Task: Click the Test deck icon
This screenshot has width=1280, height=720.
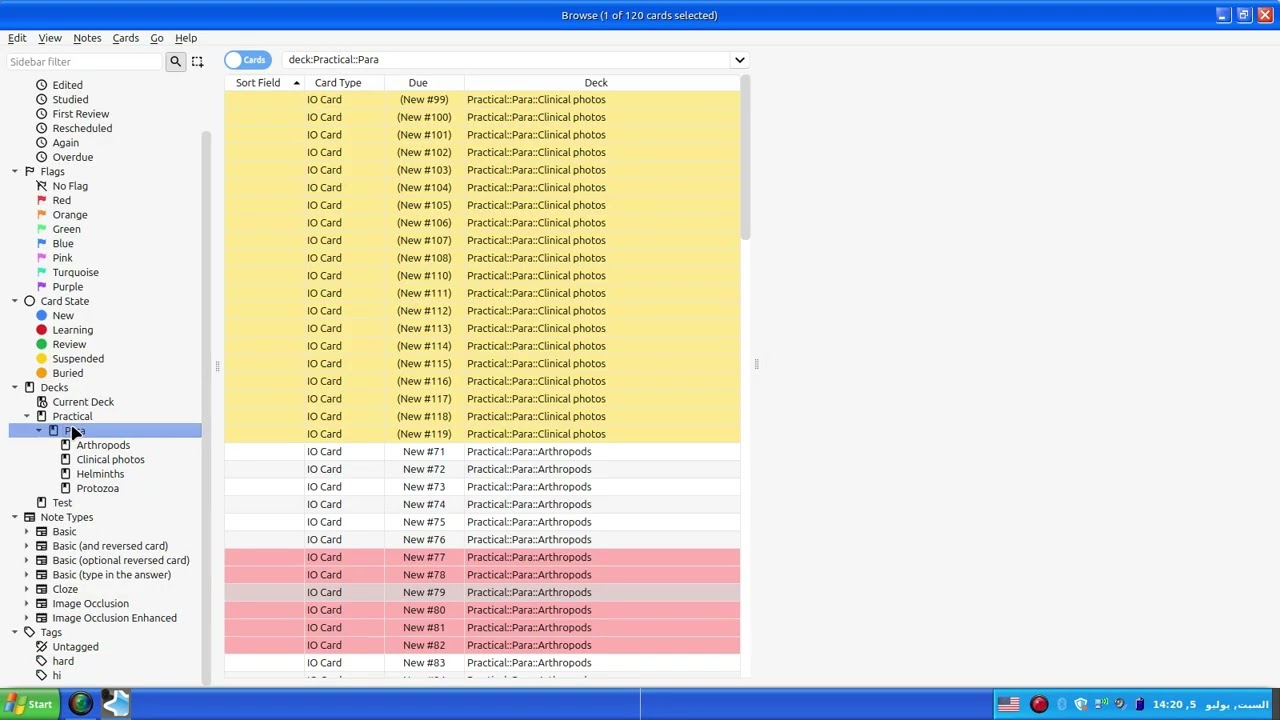Action: click(41, 503)
